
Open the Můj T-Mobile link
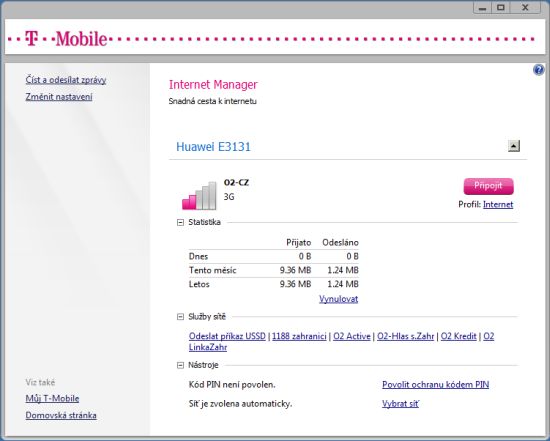(52, 399)
